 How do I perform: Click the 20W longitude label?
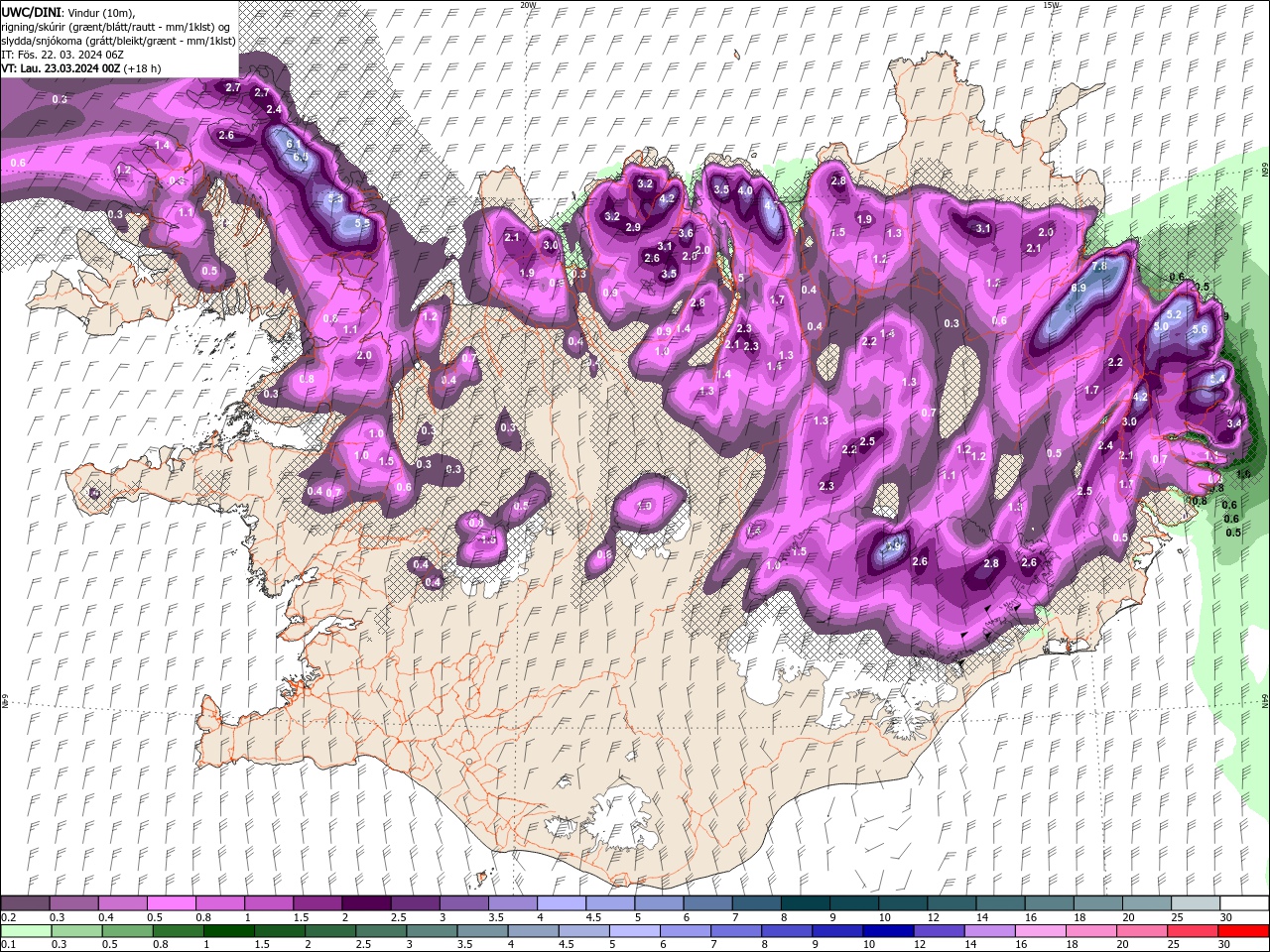point(528,5)
